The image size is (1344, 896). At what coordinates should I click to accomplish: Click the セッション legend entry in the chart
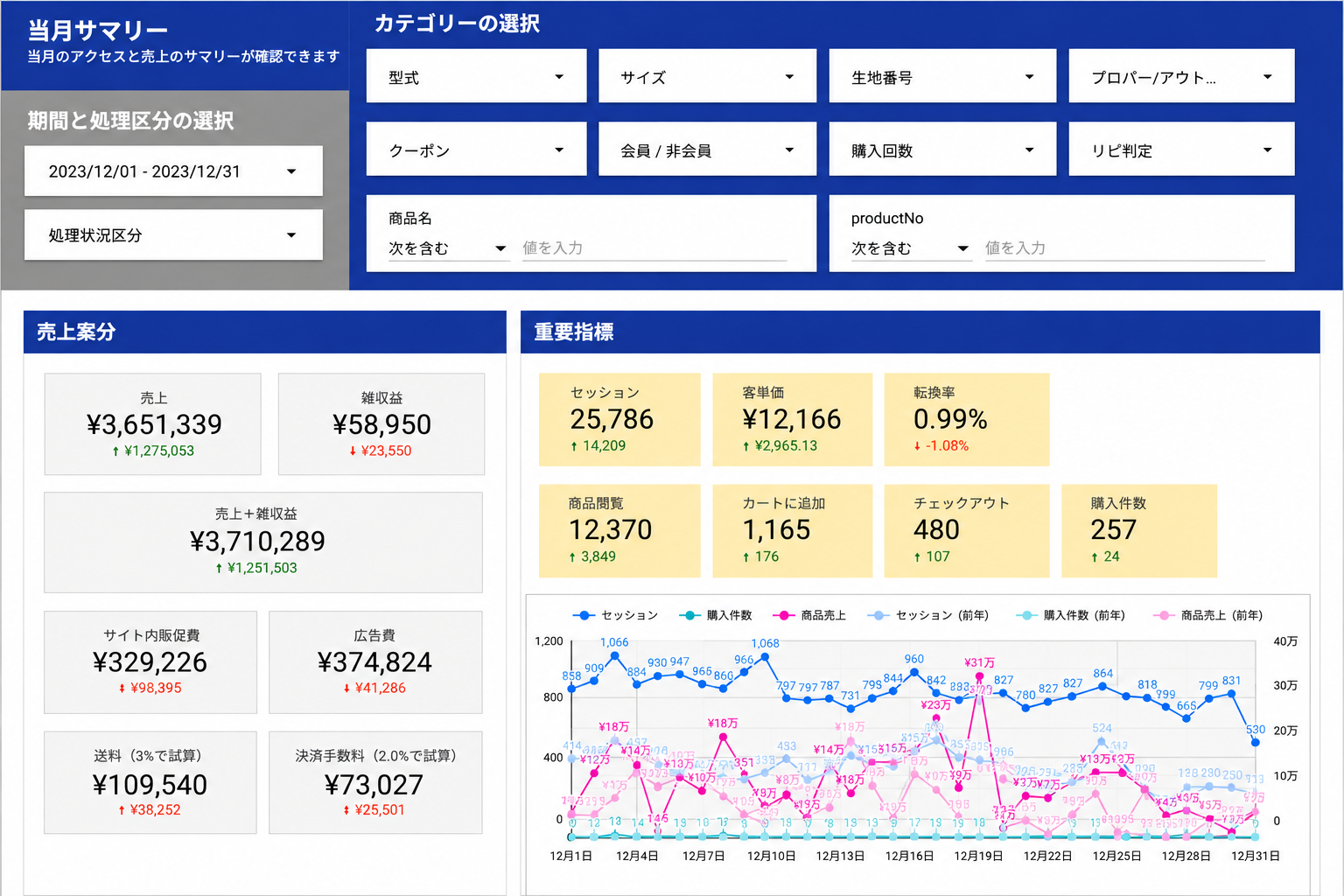615,615
